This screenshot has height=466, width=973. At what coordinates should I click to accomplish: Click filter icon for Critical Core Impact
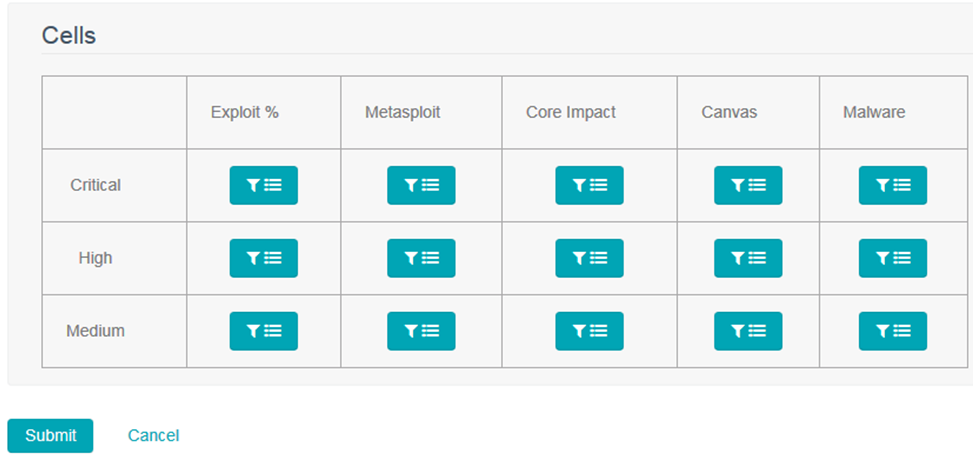point(589,185)
